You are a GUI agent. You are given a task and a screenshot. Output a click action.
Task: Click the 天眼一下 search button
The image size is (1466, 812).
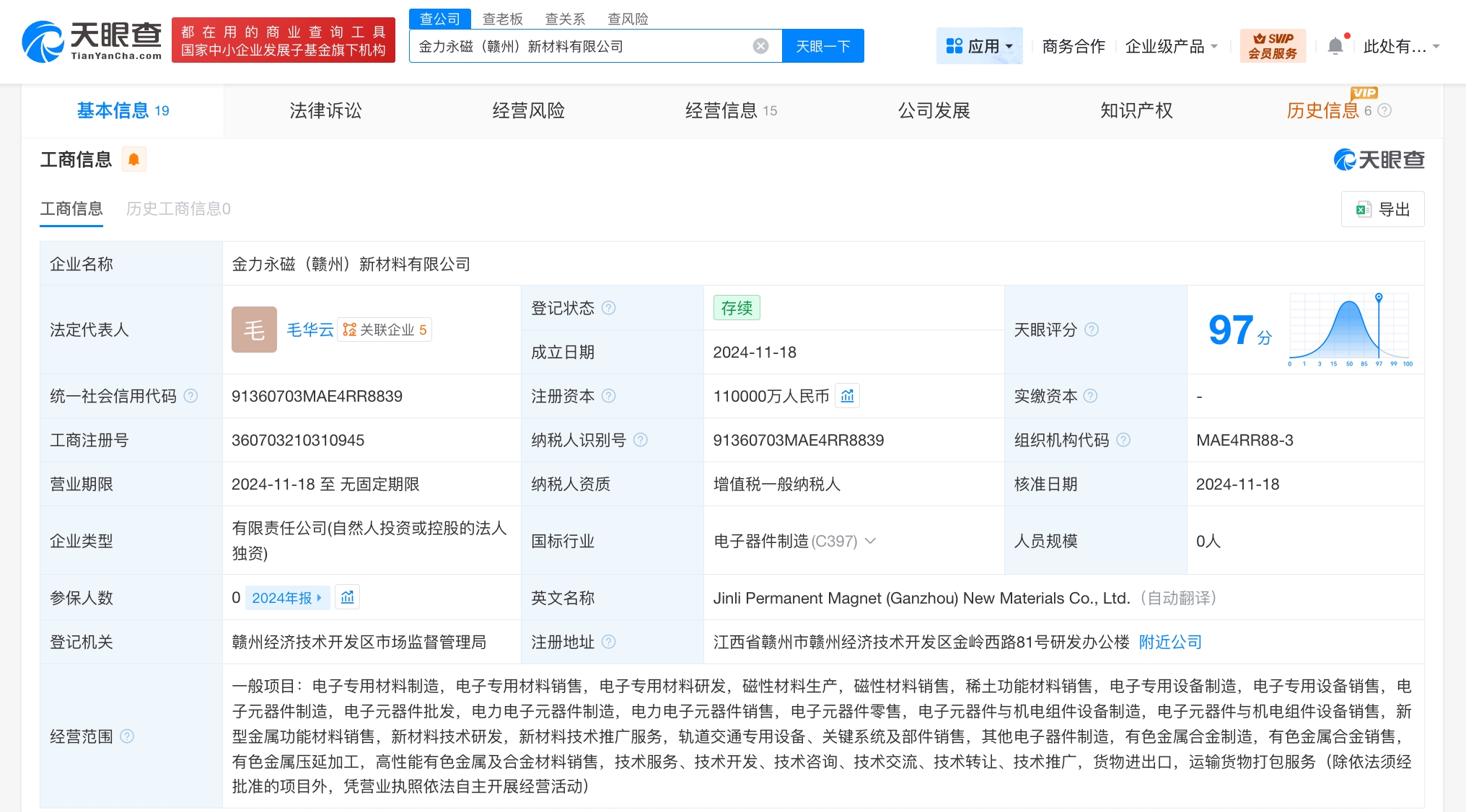tap(822, 45)
